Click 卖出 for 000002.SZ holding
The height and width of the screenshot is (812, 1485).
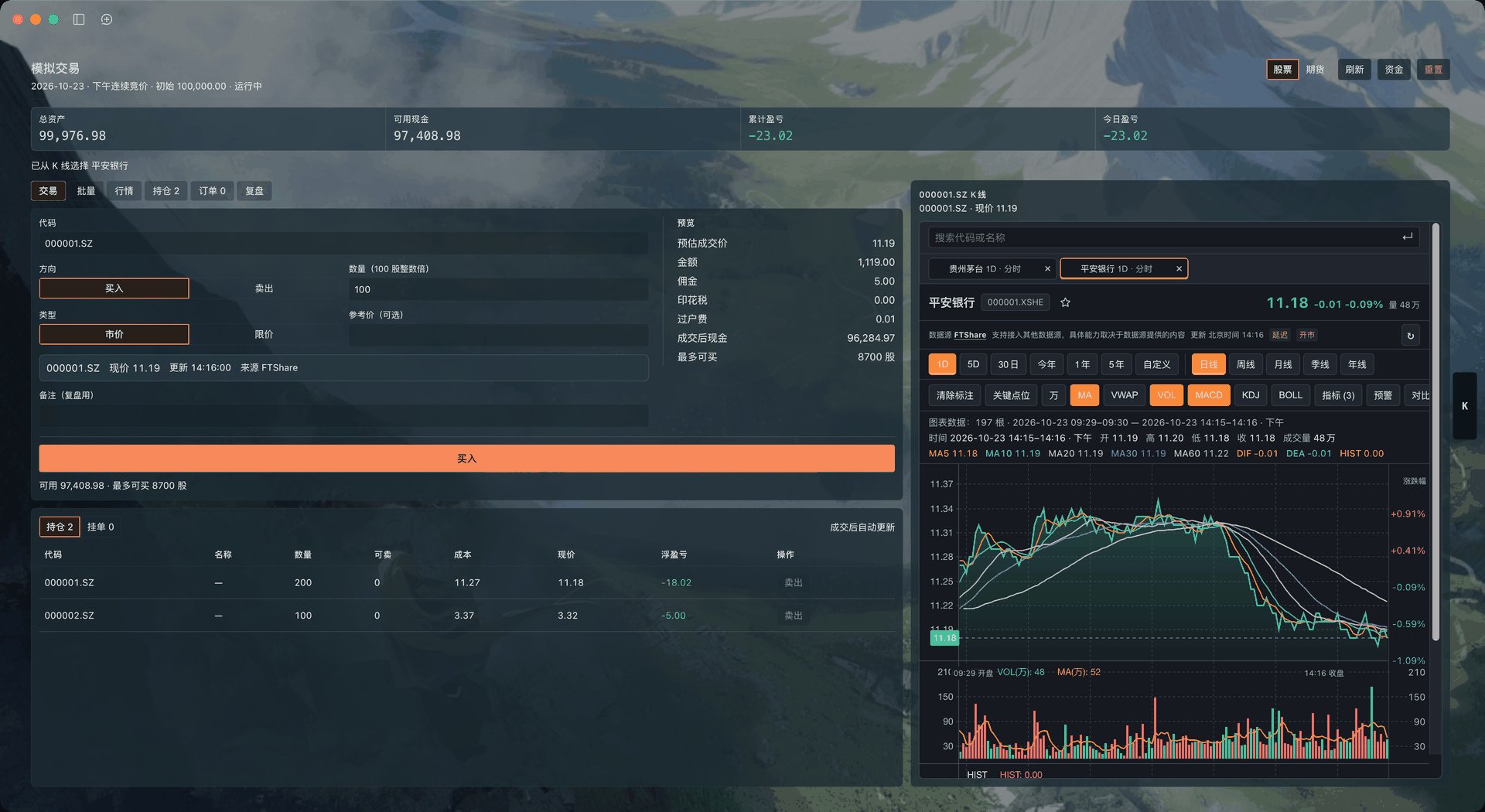coord(793,616)
